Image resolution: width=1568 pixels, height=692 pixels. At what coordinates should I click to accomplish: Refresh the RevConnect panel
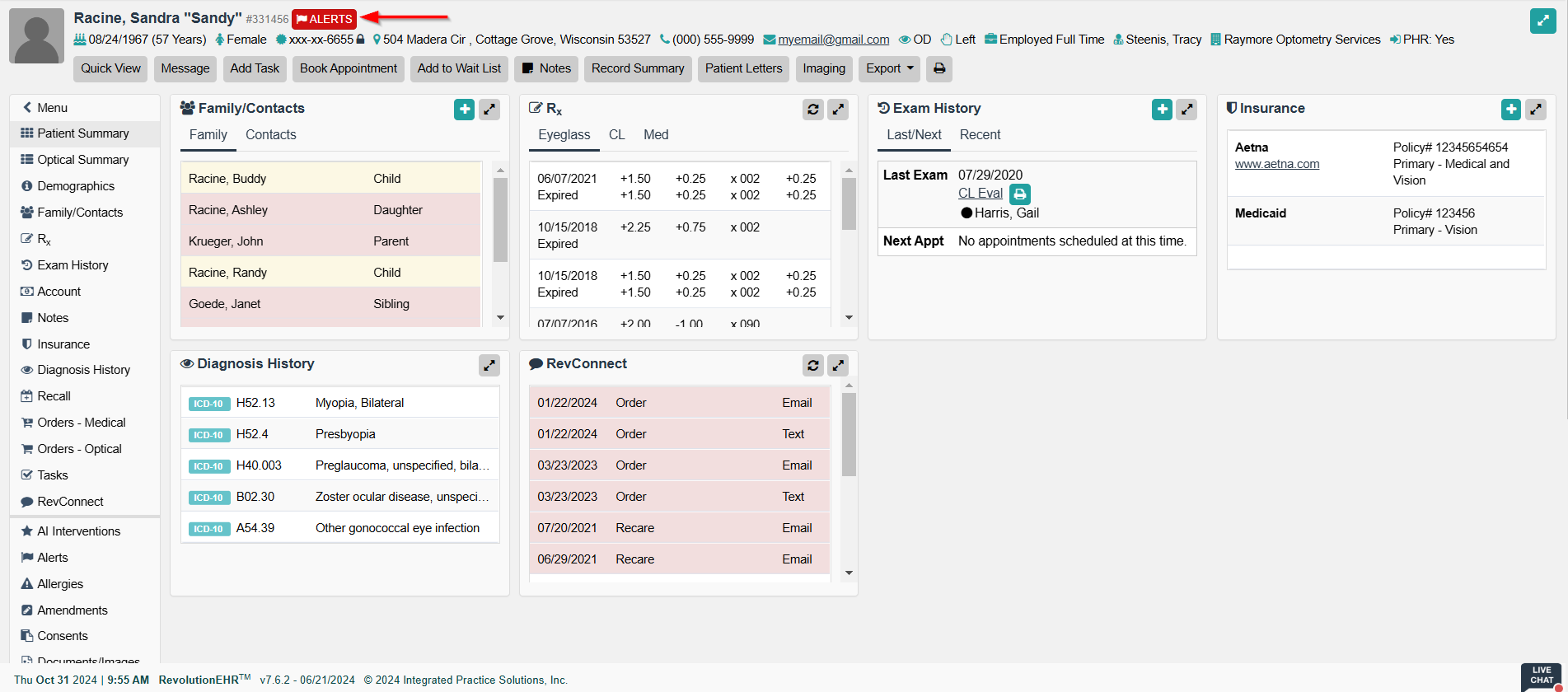(812, 365)
